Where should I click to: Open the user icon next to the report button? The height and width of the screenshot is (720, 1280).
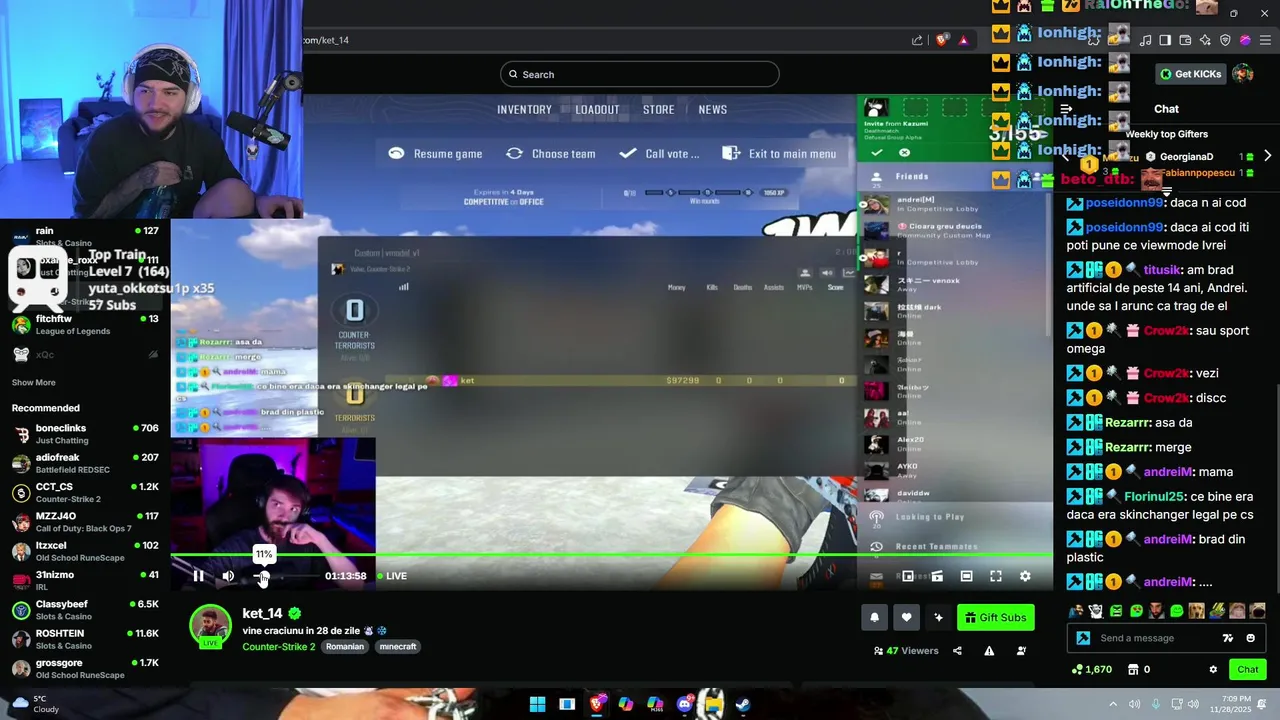coord(1021,651)
